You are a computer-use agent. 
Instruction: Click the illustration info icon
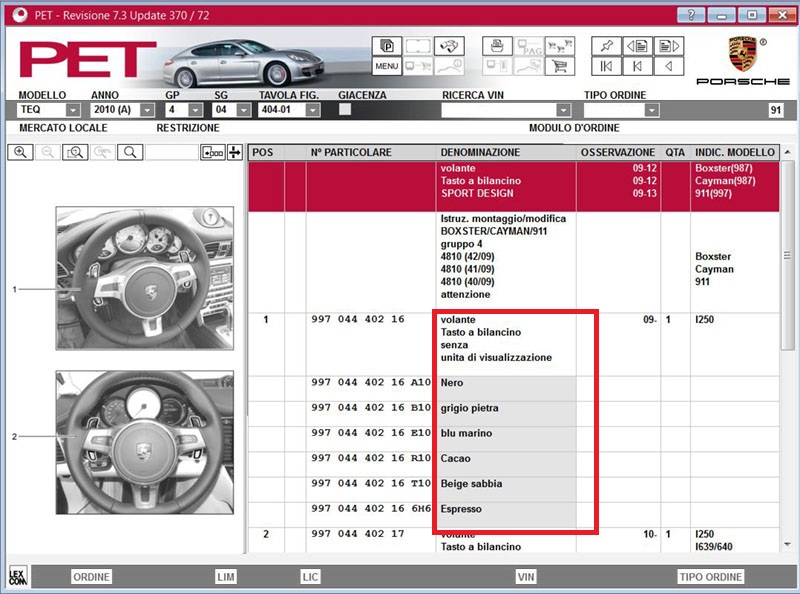pyautogui.click(x=449, y=66)
